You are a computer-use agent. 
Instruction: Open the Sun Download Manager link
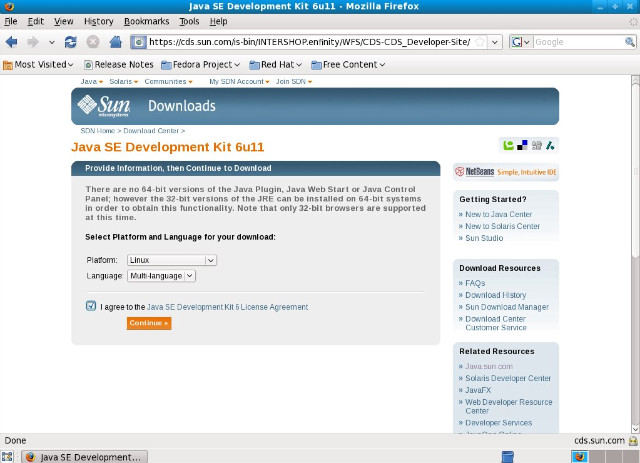click(507, 307)
